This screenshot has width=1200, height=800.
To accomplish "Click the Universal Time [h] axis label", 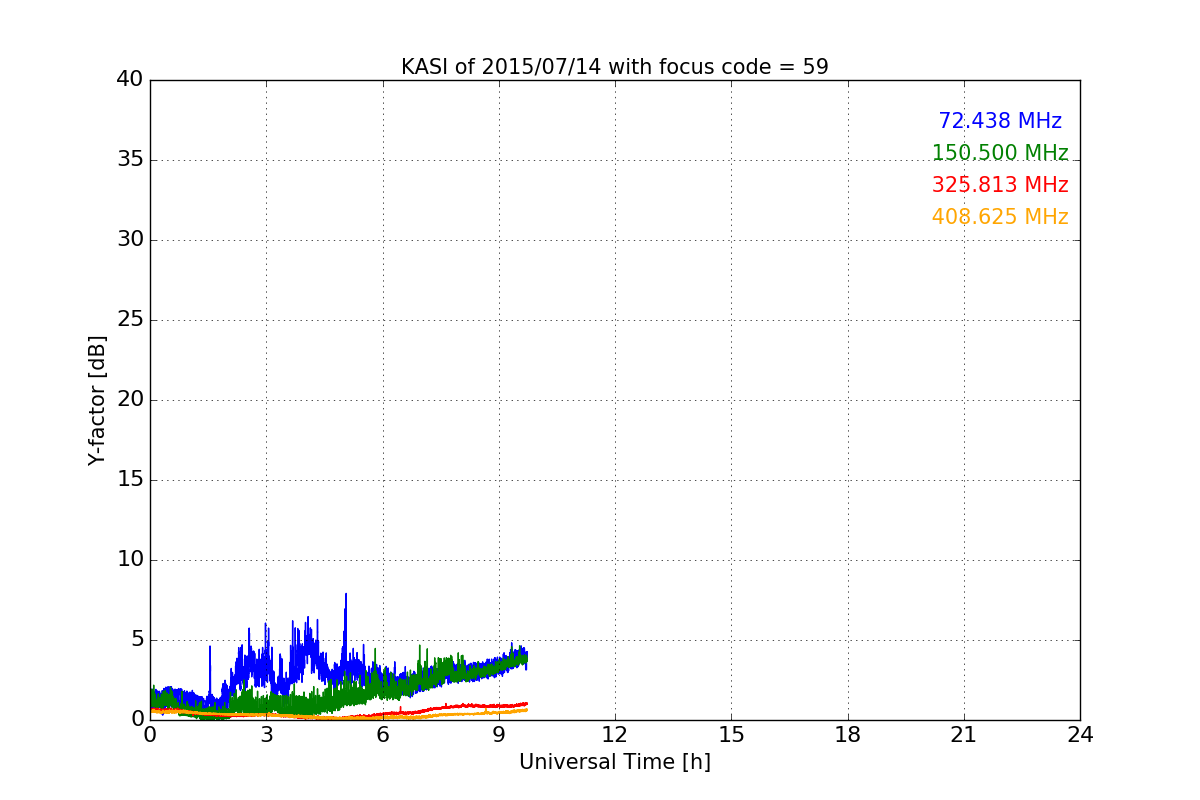I will click(615, 762).
